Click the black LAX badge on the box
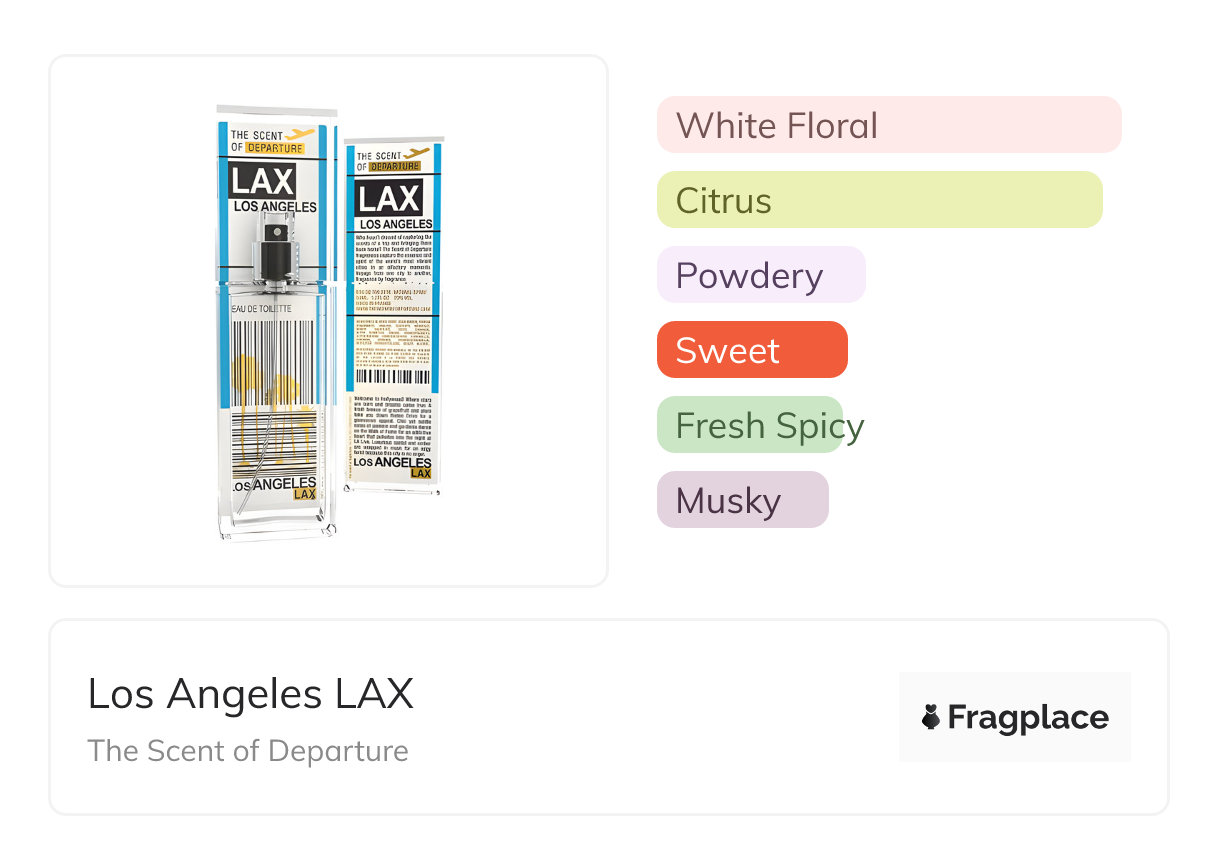The height and width of the screenshot is (864, 1218). 390,199
